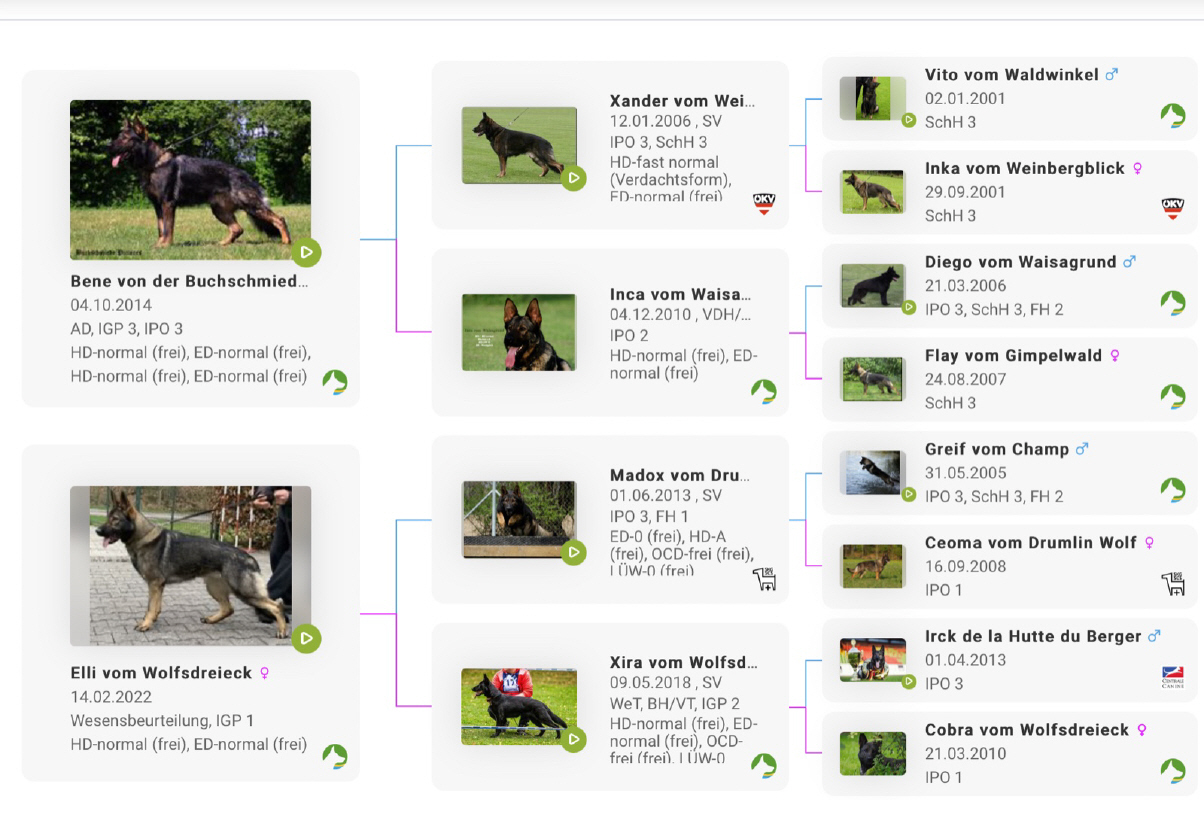Open Greif vom Champ jumping dog thumbnail
The image size is (1204, 830).
tap(872, 473)
